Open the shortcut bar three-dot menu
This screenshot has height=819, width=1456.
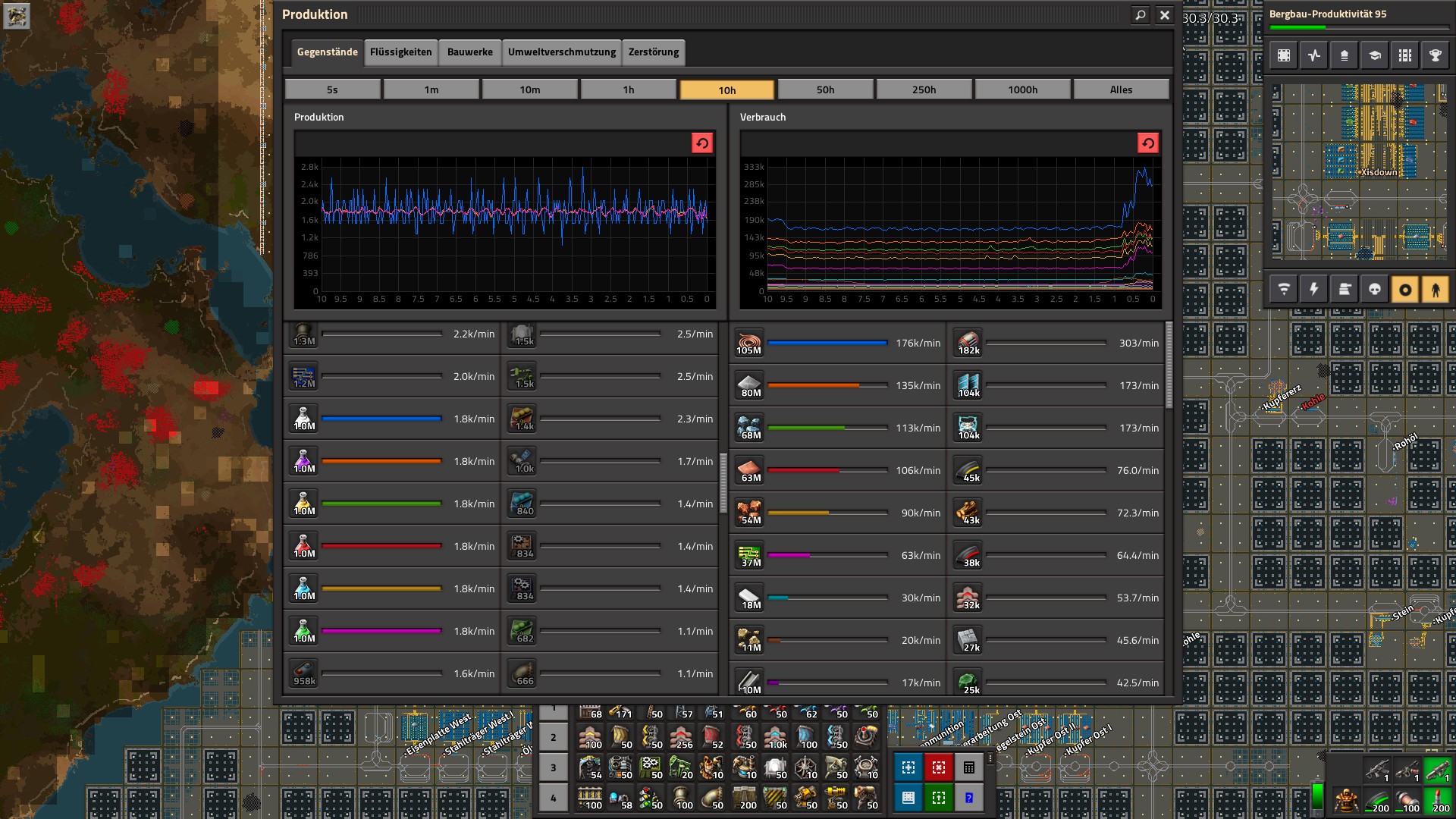(990, 758)
